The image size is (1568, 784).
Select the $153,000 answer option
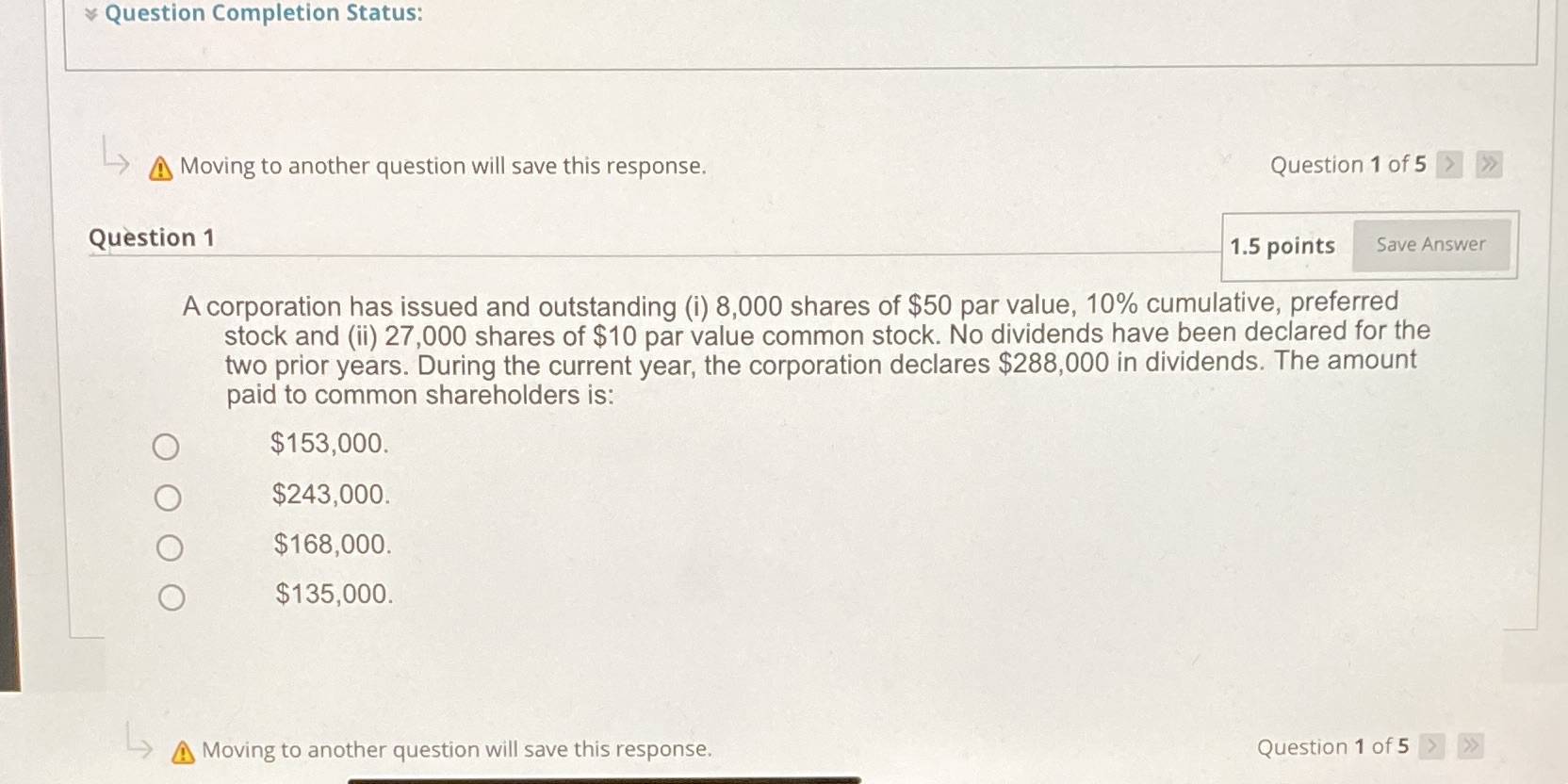click(x=166, y=447)
